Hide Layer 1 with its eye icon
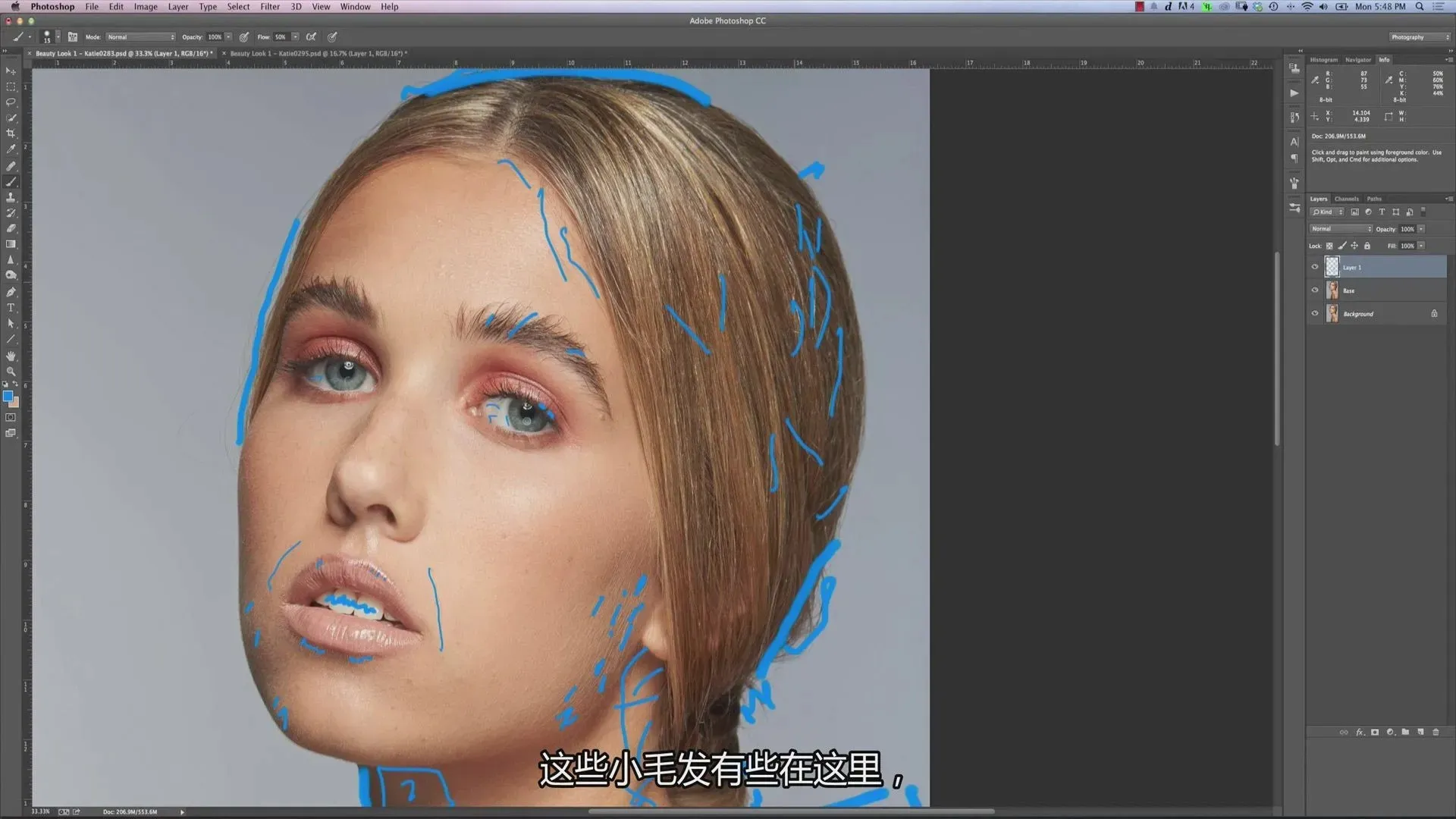Screen dimensions: 1456x819 point(1315,267)
